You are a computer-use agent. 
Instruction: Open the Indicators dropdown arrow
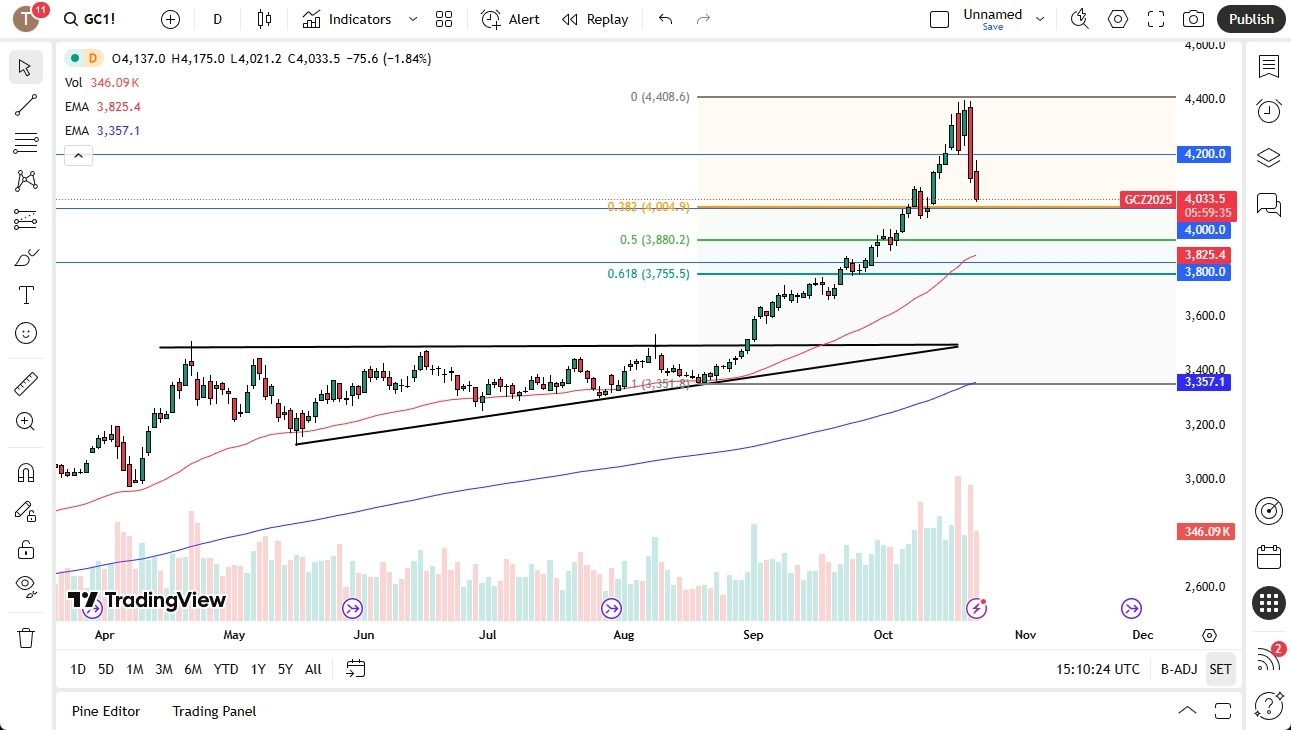pos(411,19)
